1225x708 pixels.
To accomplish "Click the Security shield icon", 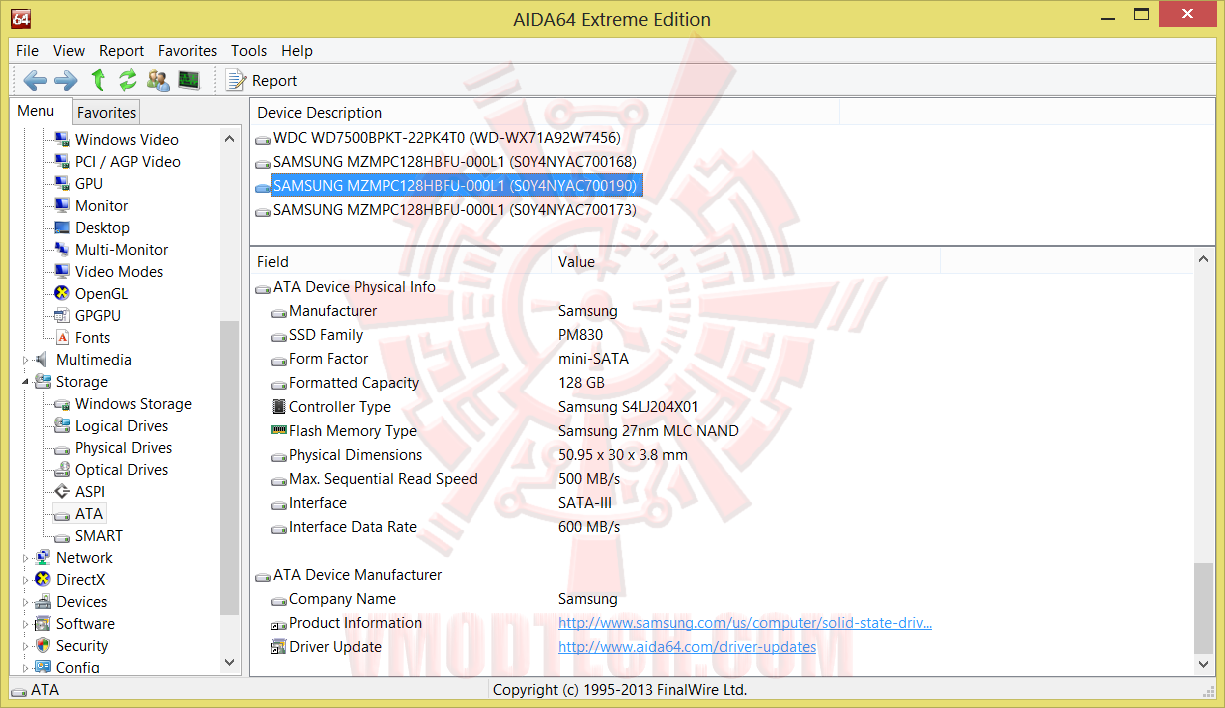I will point(42,646).
